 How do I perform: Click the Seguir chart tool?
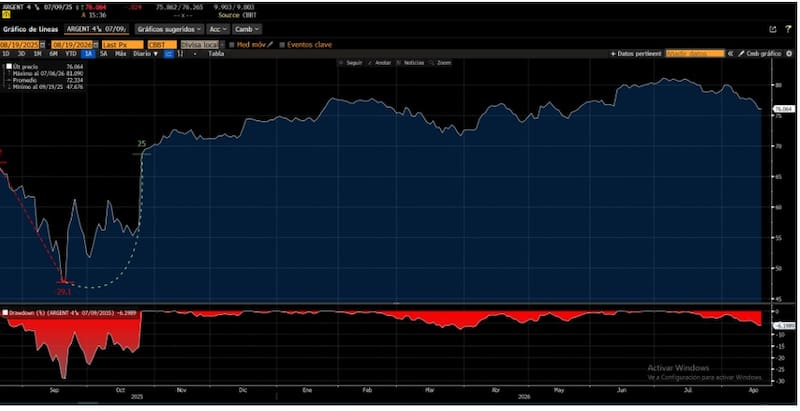(351, 63)
